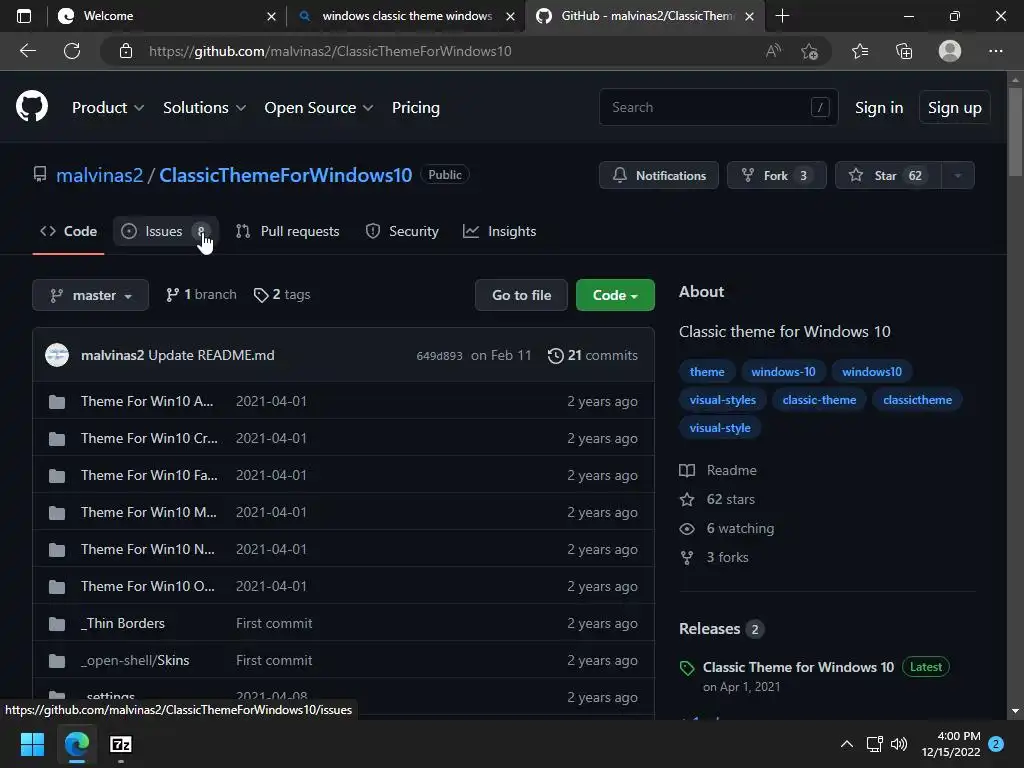Click the browser profile avatar
1024x768 pixels.
click(x=950, y=51)
